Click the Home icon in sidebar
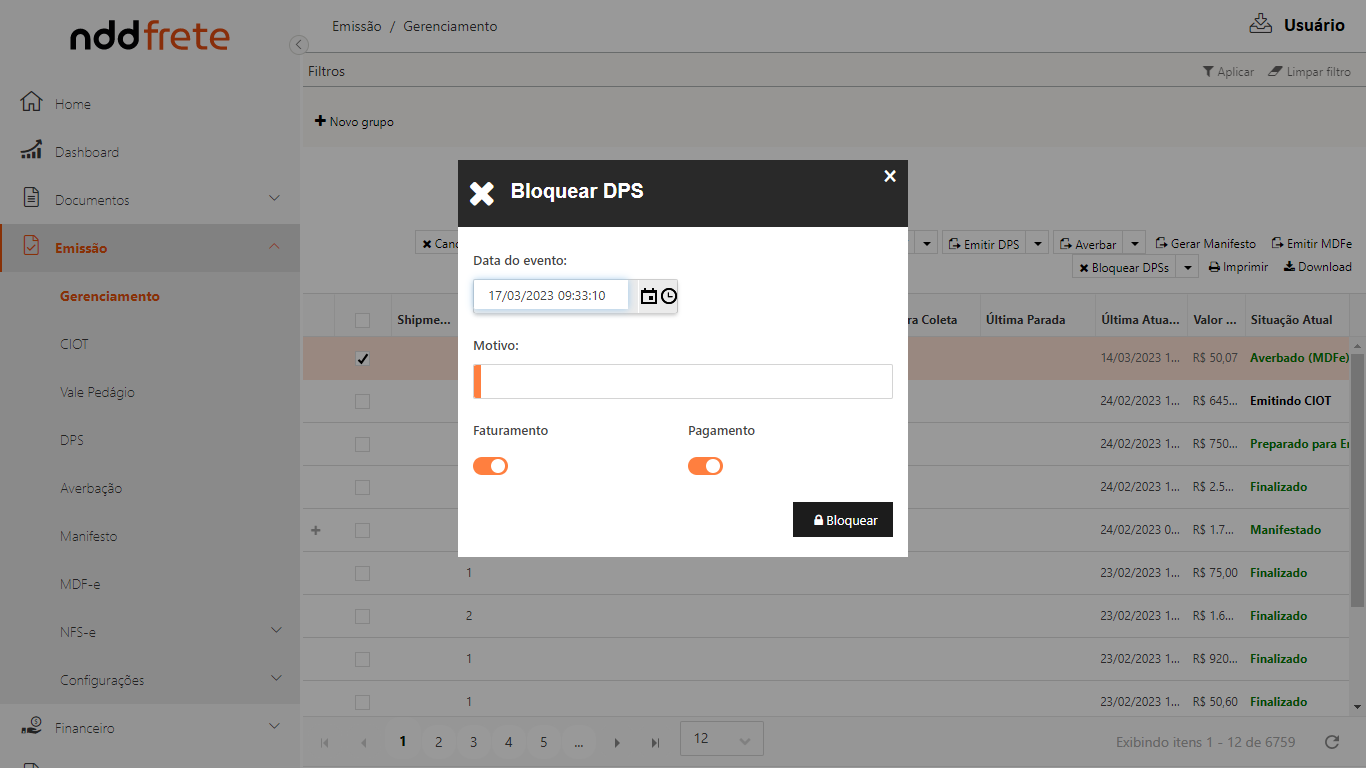This screenshot has height=768, width=1366. [x=31, y=103]
